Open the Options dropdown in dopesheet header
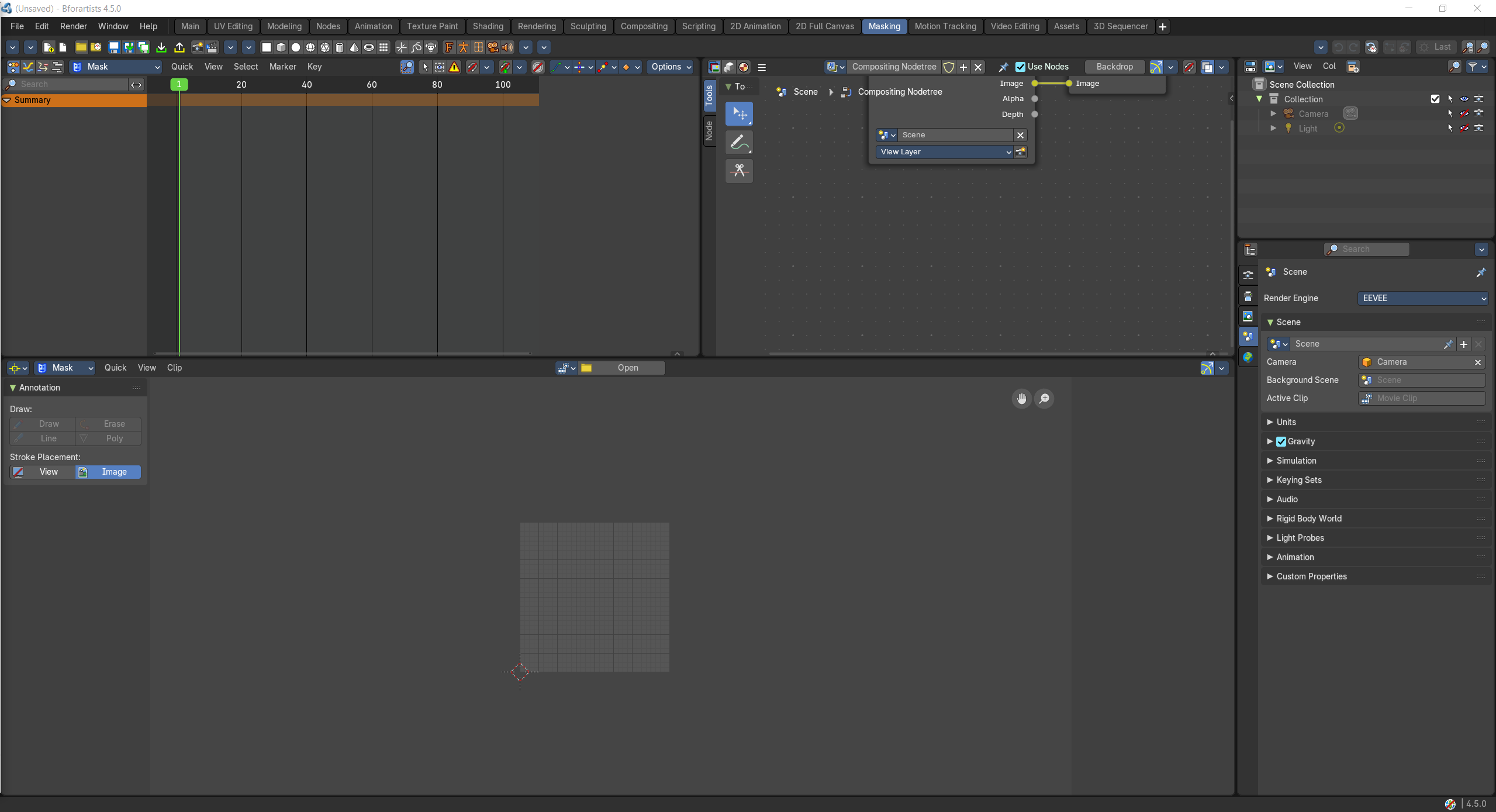1496x812 pixels. click(x=671, y=67)
